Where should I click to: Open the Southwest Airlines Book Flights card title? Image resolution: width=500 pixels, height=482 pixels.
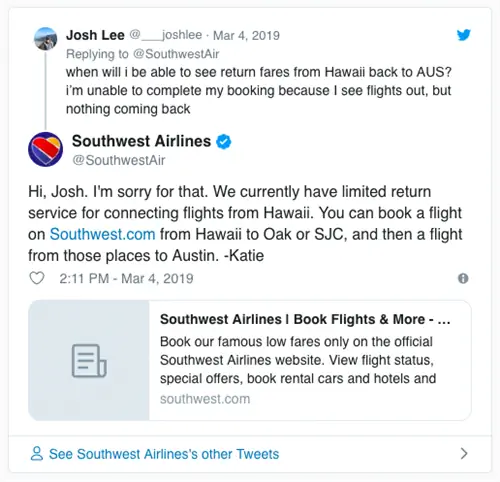pos(305,319)
